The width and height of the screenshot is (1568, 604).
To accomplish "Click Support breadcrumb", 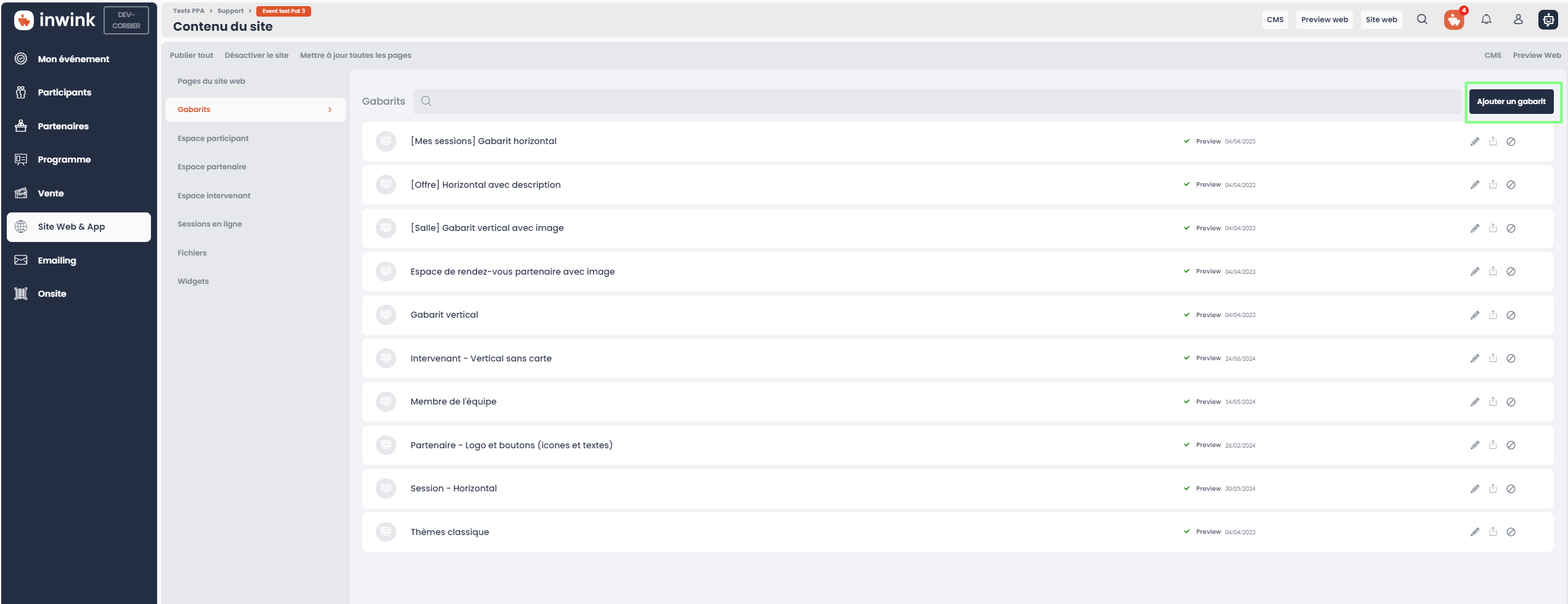I will [x=230, y=11].
